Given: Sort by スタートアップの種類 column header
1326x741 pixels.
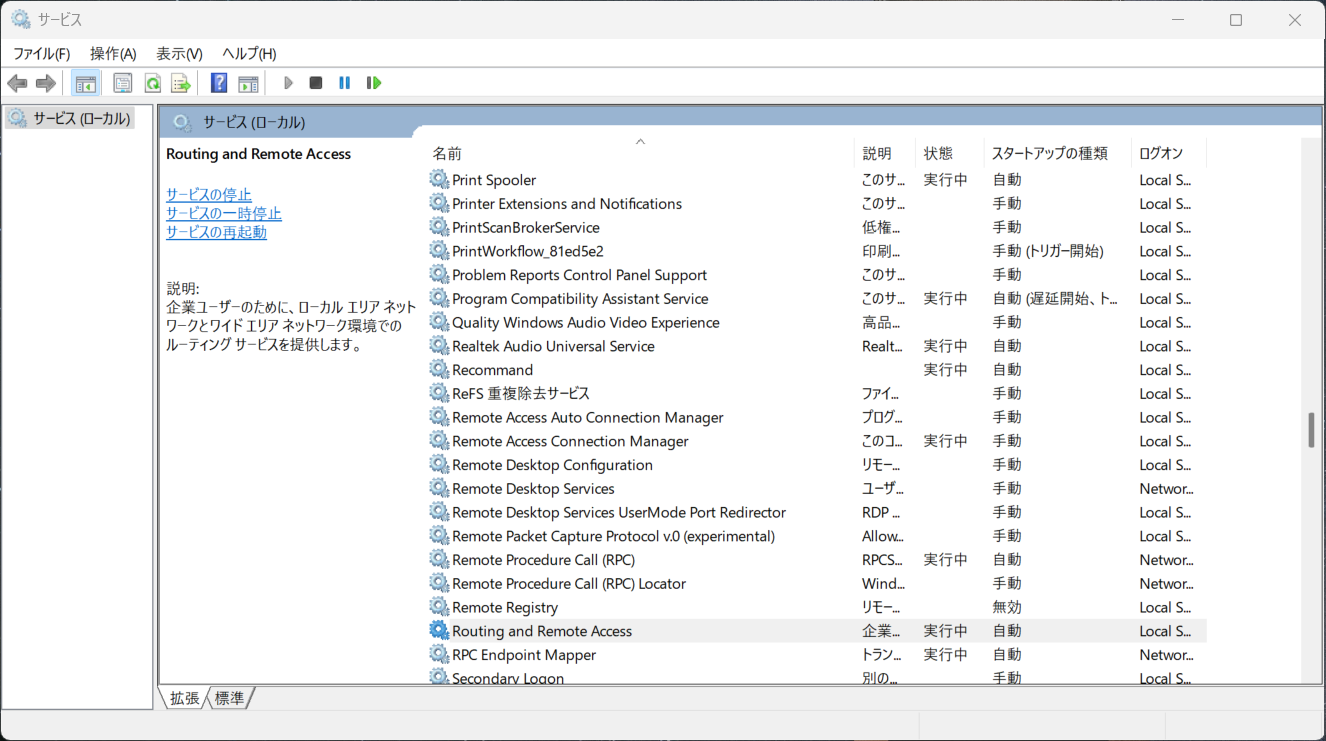Looking at the screenshot, I should pyautogui.click(x=1058, y=153).
